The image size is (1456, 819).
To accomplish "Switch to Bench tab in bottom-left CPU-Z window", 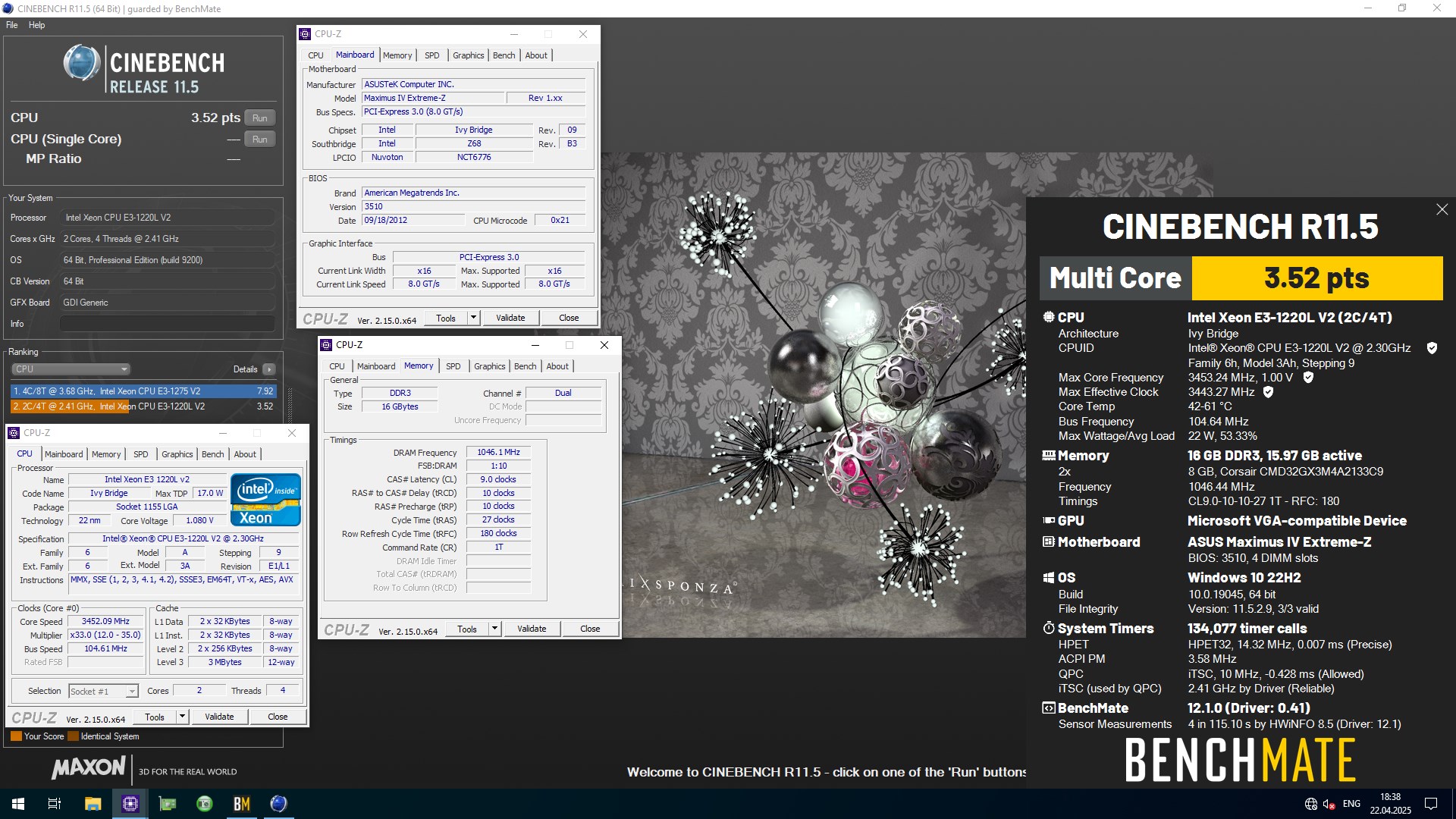I will coord(213,454).
